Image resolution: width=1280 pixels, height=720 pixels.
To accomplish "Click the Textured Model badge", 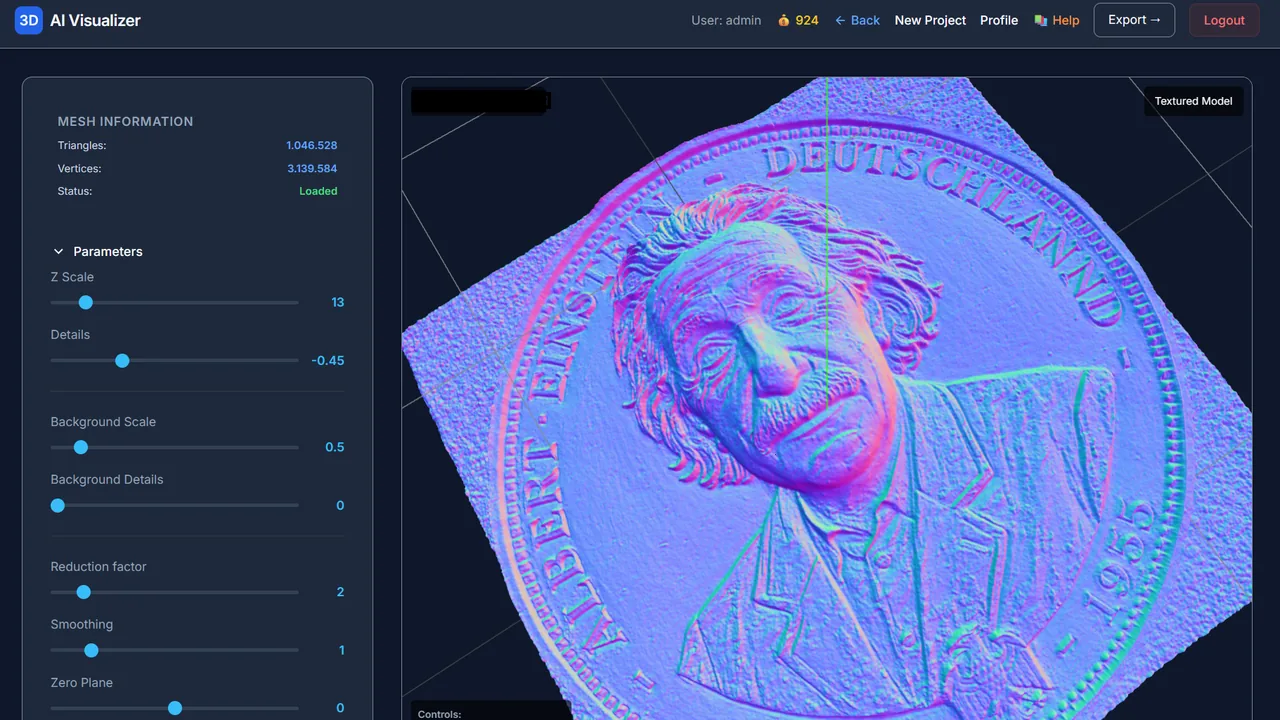I will coord(1193,101).
